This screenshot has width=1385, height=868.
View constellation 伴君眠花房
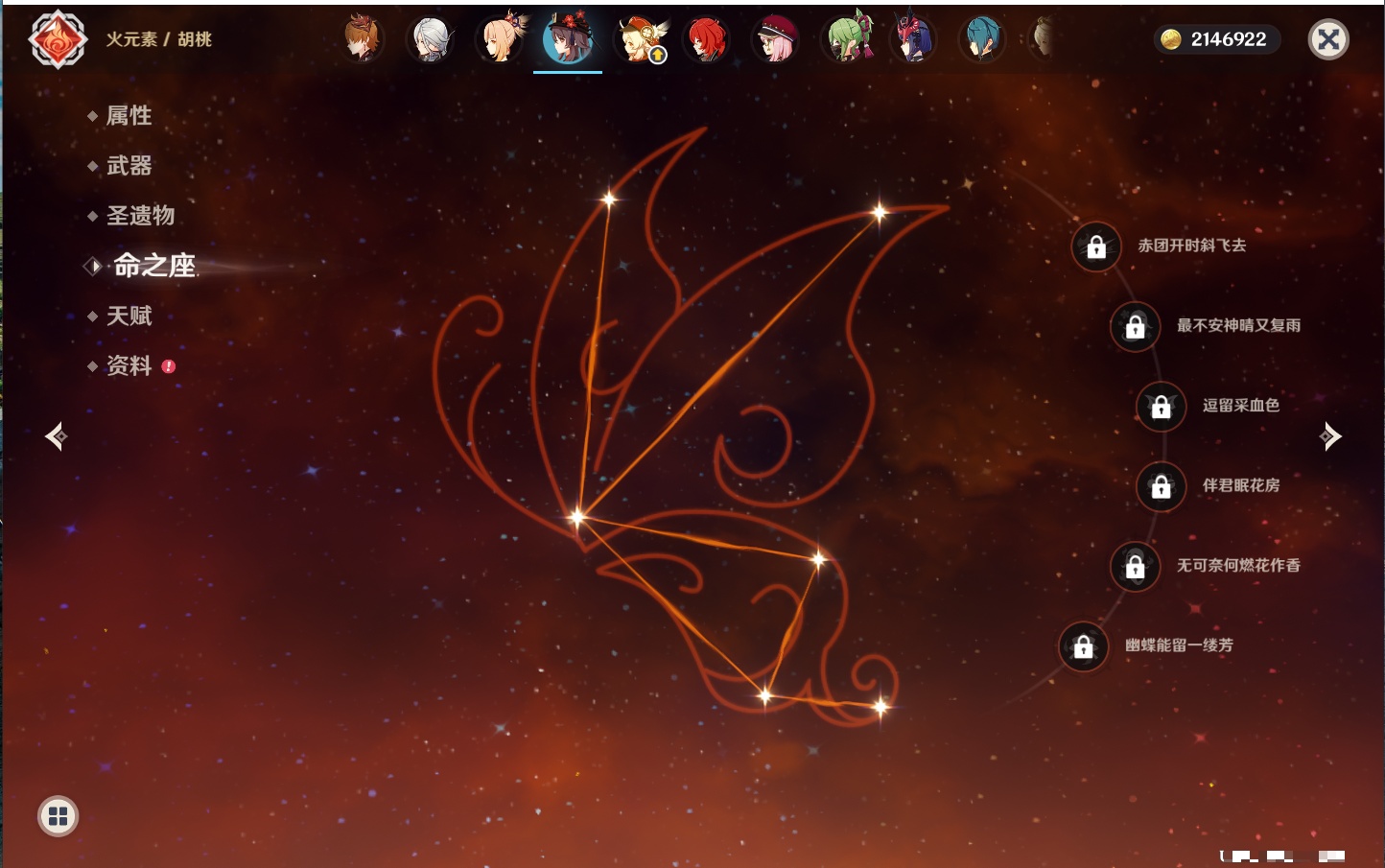click(x=1241, y=485)
